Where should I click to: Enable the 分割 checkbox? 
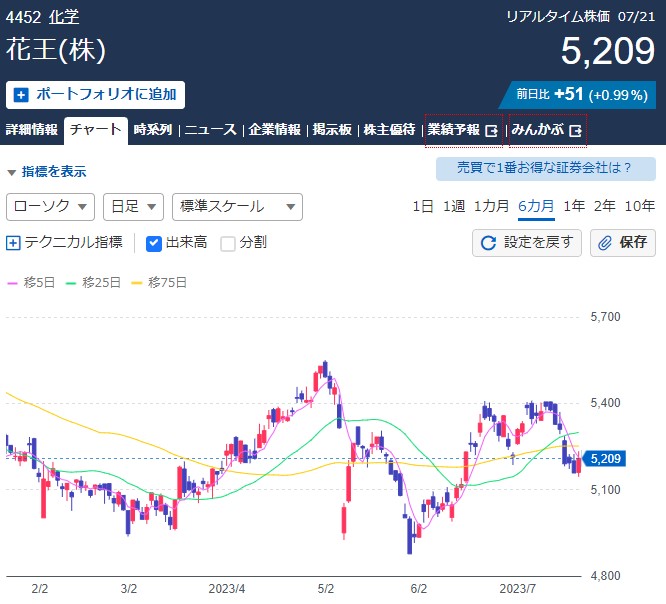228,242
